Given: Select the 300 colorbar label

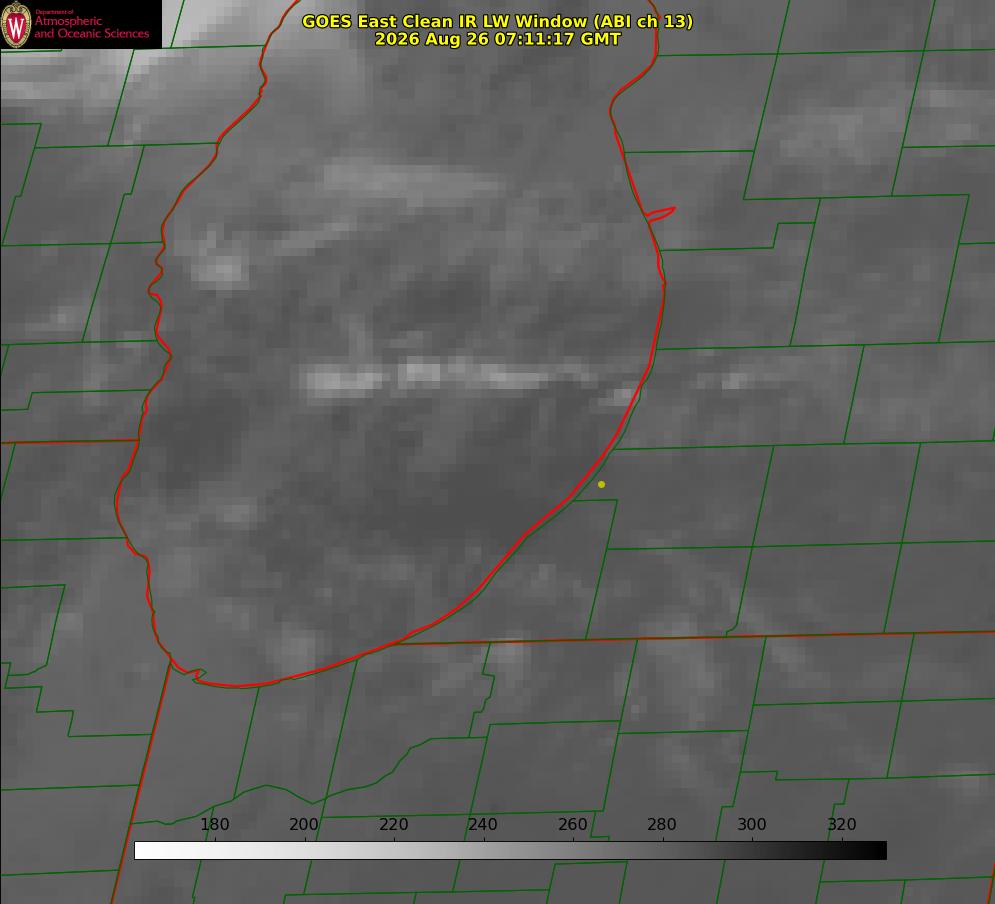Looking at the screenshot, I should (752, 824).
